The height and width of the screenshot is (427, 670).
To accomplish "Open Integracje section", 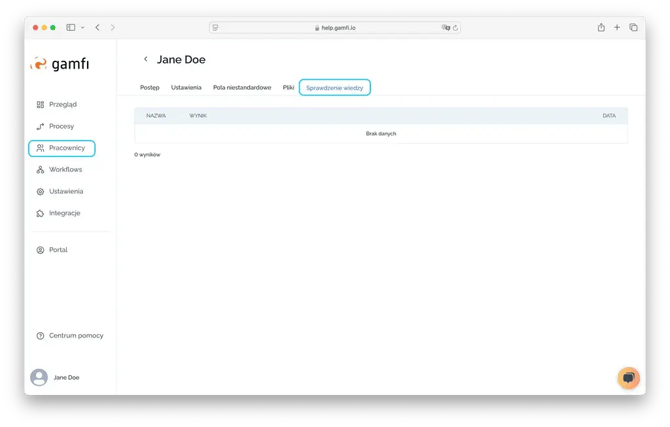I will pos(64,213).
